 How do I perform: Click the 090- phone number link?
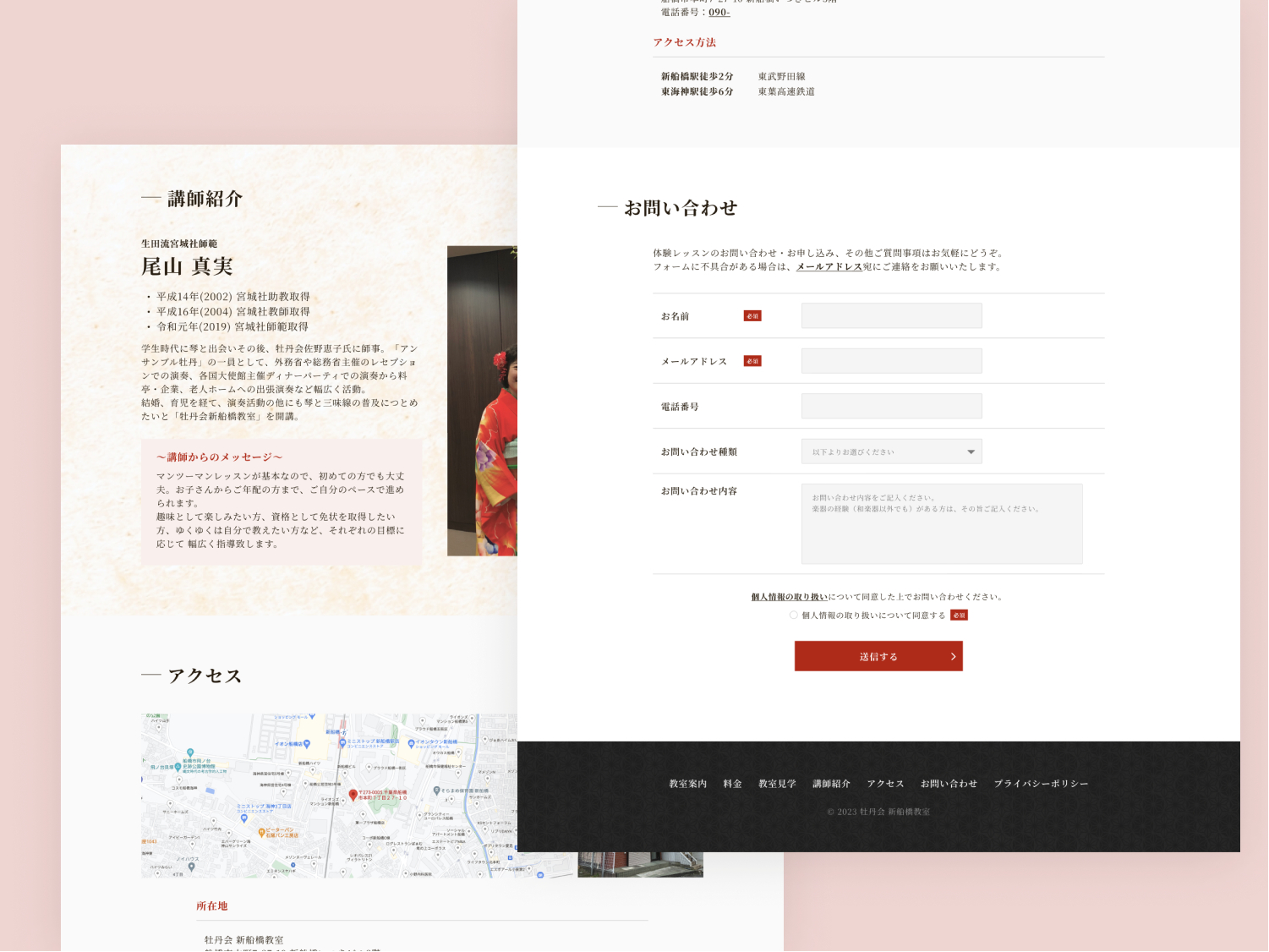(x=719, y=12)
